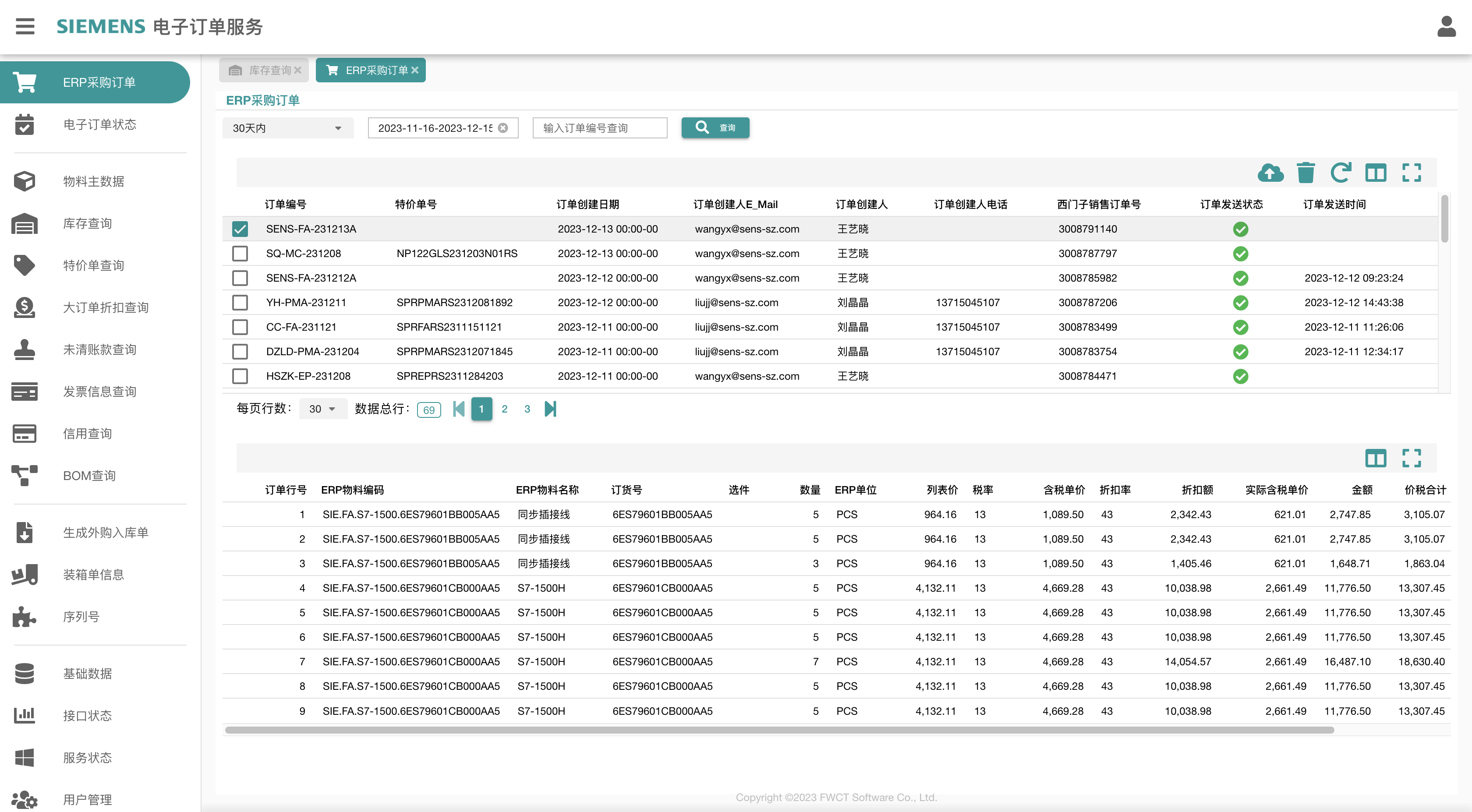Click the 大订单折扣查询 money icon
Screen dimensions: 1472x812
[25, 307]
